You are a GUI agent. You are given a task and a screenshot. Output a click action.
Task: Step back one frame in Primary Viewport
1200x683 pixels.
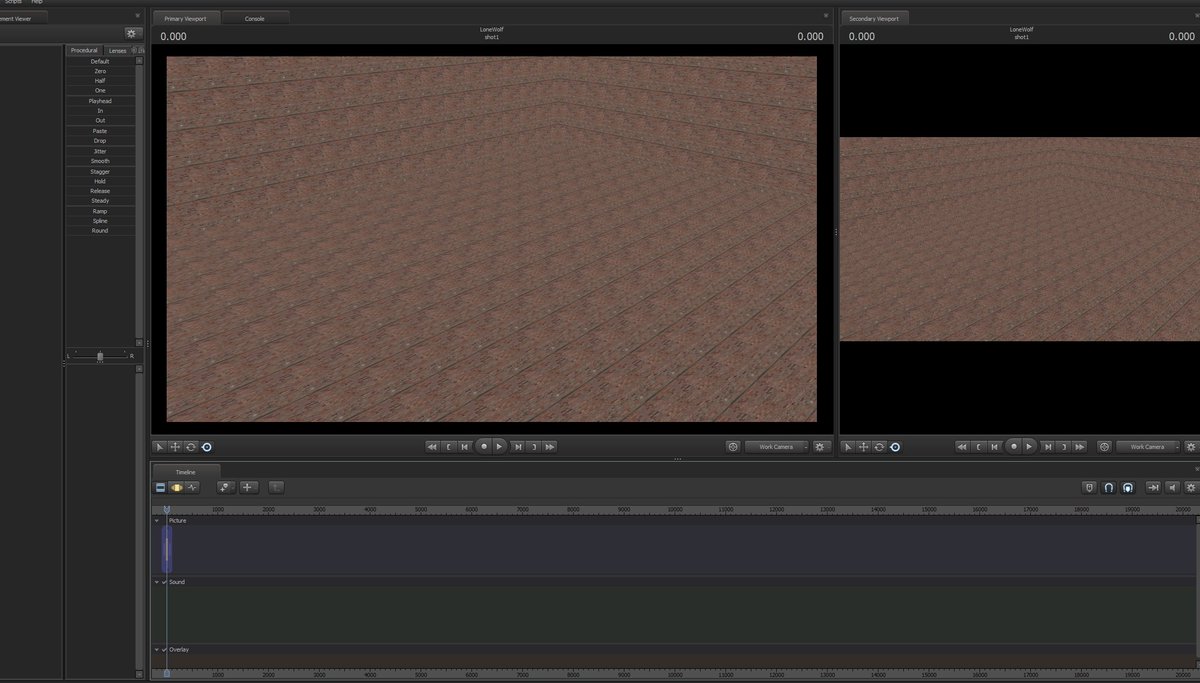pos(465,447)
